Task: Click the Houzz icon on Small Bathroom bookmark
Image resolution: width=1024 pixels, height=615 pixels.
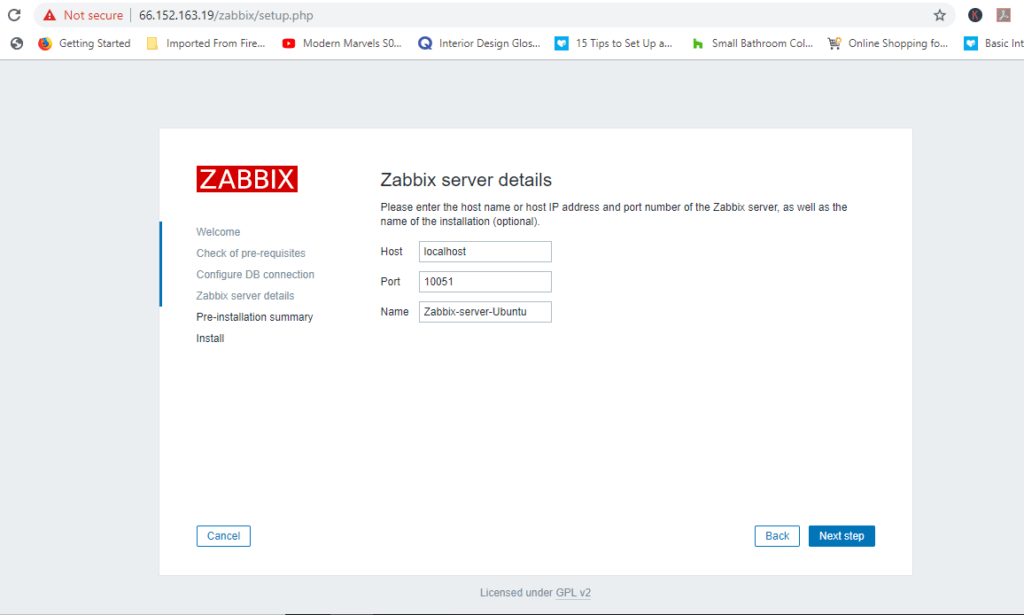Action: [x=698, y=43]
